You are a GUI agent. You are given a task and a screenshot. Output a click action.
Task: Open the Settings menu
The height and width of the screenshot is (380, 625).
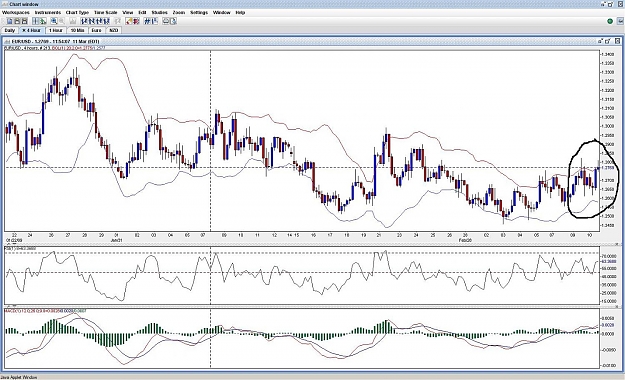pyautogui.click(x=199, y=12)
